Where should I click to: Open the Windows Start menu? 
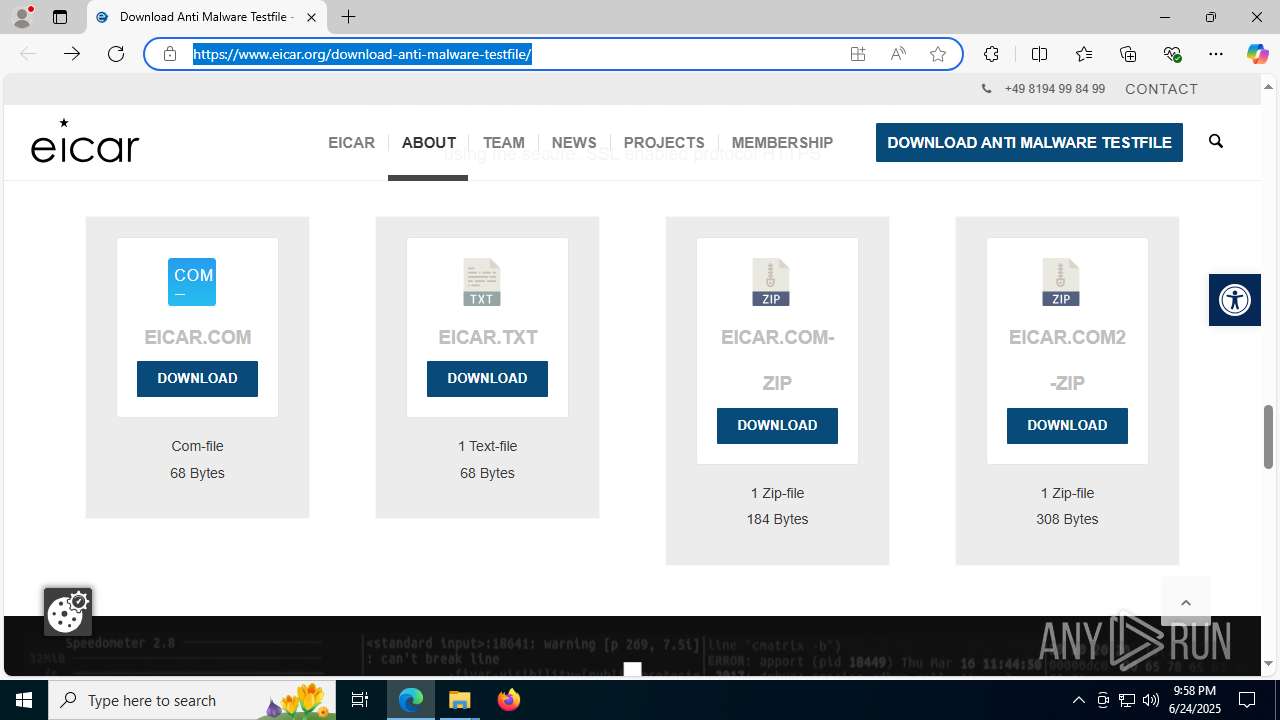coord(24,700)
